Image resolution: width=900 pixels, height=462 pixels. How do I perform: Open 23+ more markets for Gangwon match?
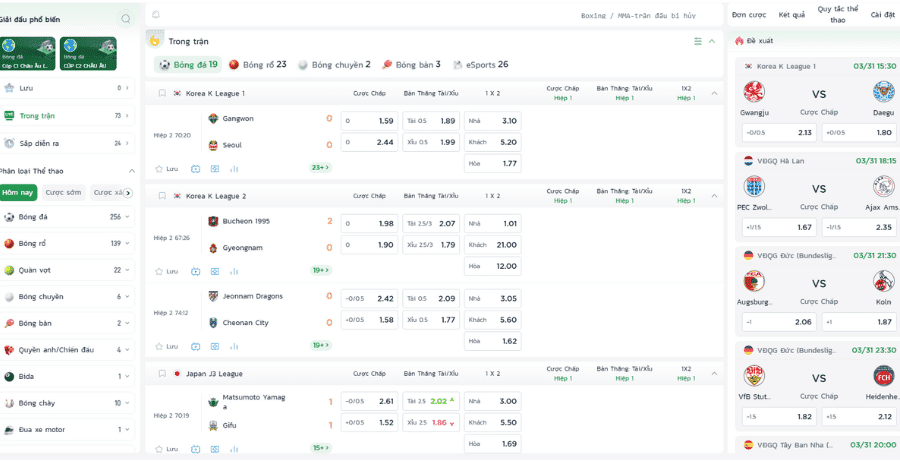(x=321, y=168)
